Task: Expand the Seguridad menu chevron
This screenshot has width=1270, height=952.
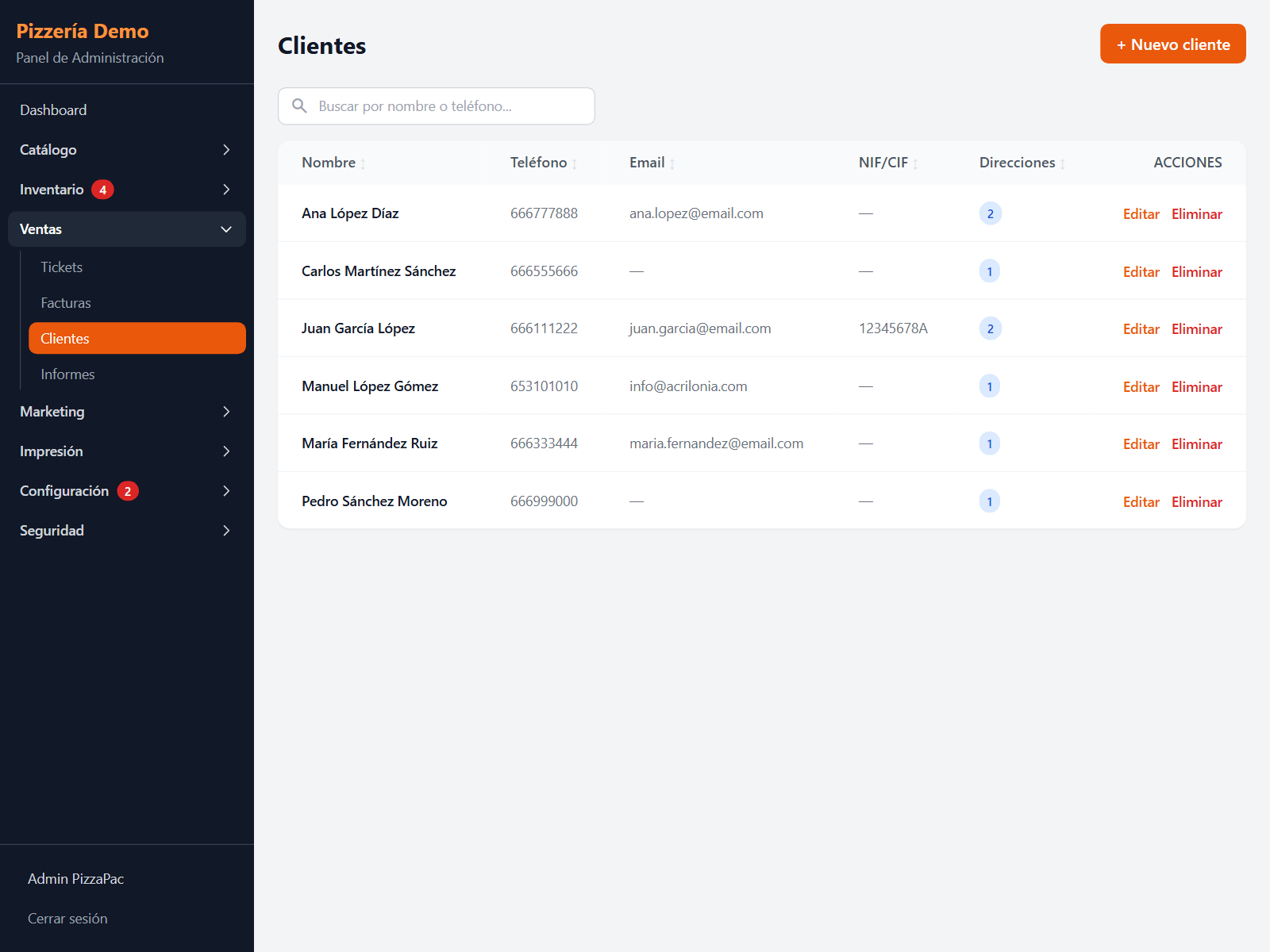Action: tap(226, 531)
